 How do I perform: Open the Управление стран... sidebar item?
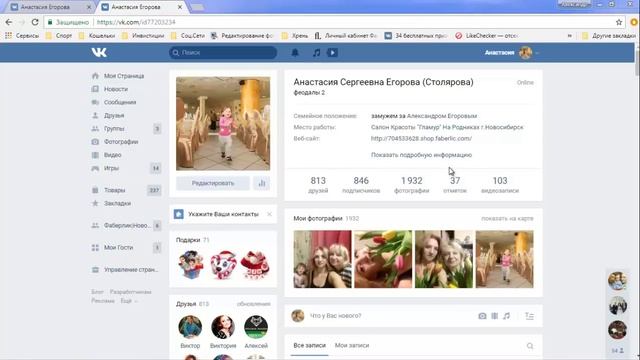coord(126,270)
